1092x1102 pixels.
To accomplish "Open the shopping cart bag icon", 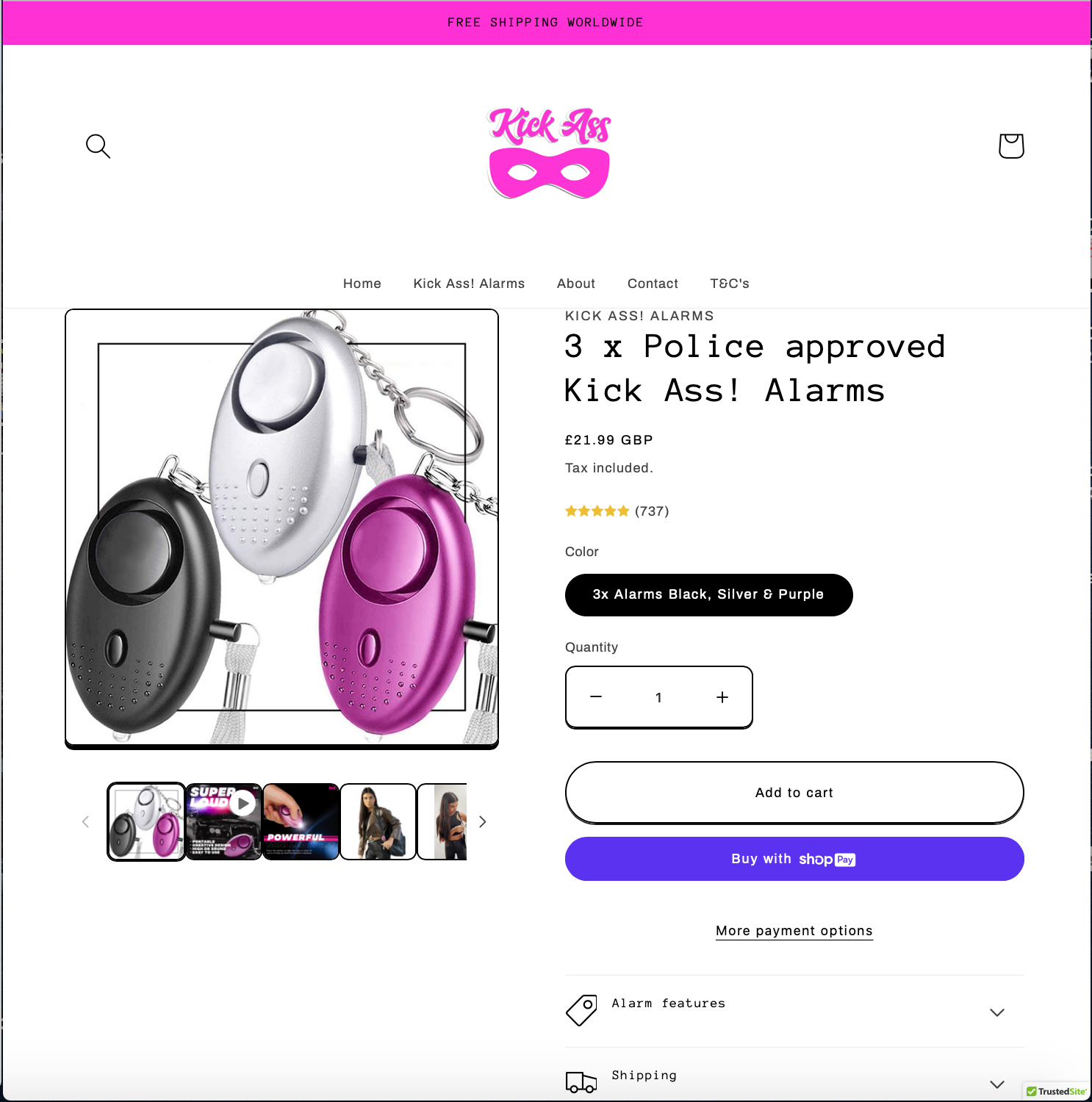I will point(1011,145).
